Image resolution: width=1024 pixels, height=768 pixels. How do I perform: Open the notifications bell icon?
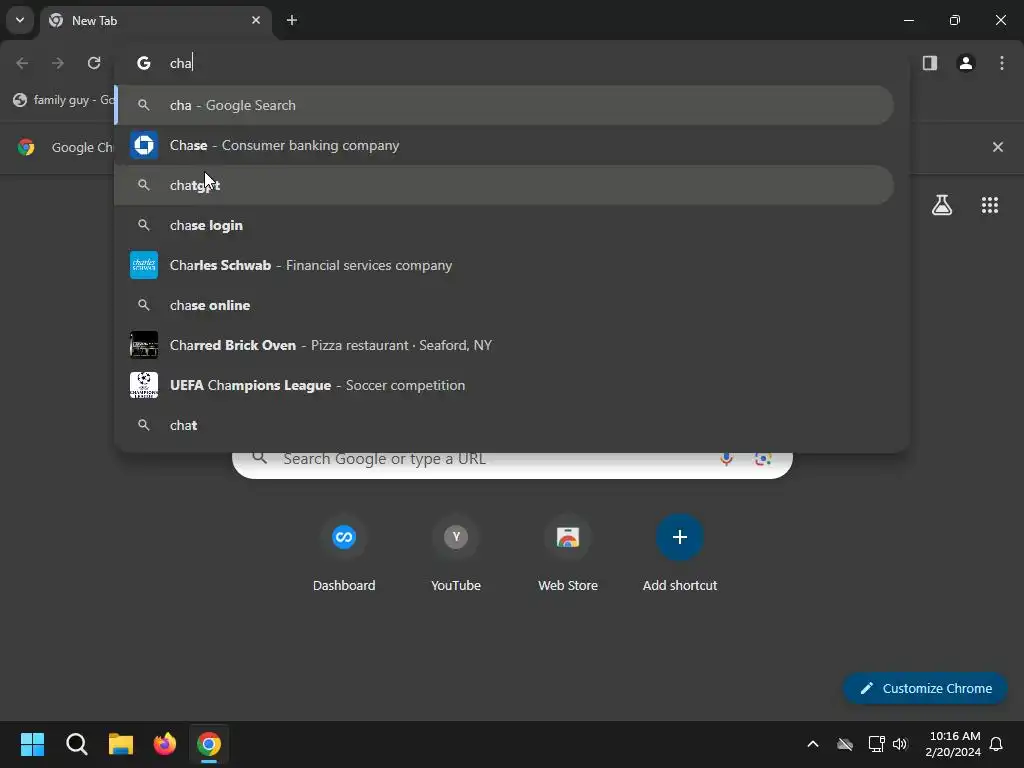[x=997, y=744]
